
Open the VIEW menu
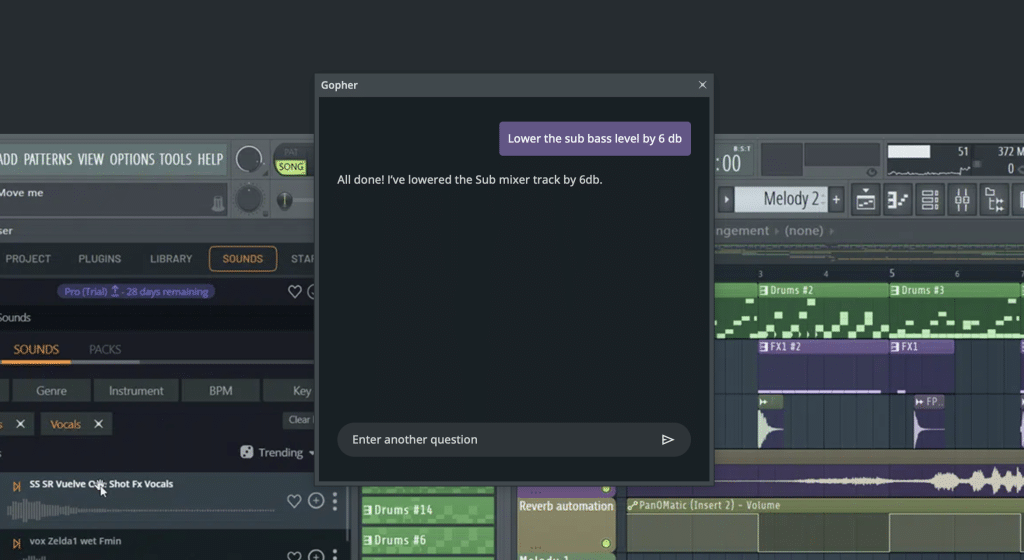[91, 159]
